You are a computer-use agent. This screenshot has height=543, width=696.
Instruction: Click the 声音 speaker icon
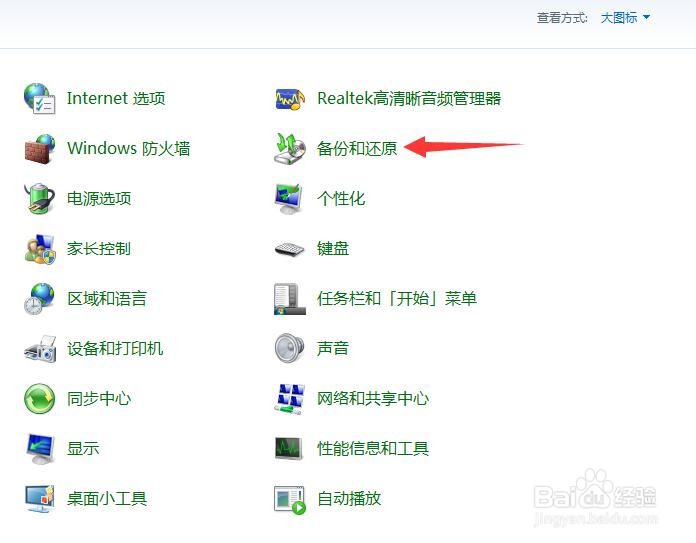289,349
